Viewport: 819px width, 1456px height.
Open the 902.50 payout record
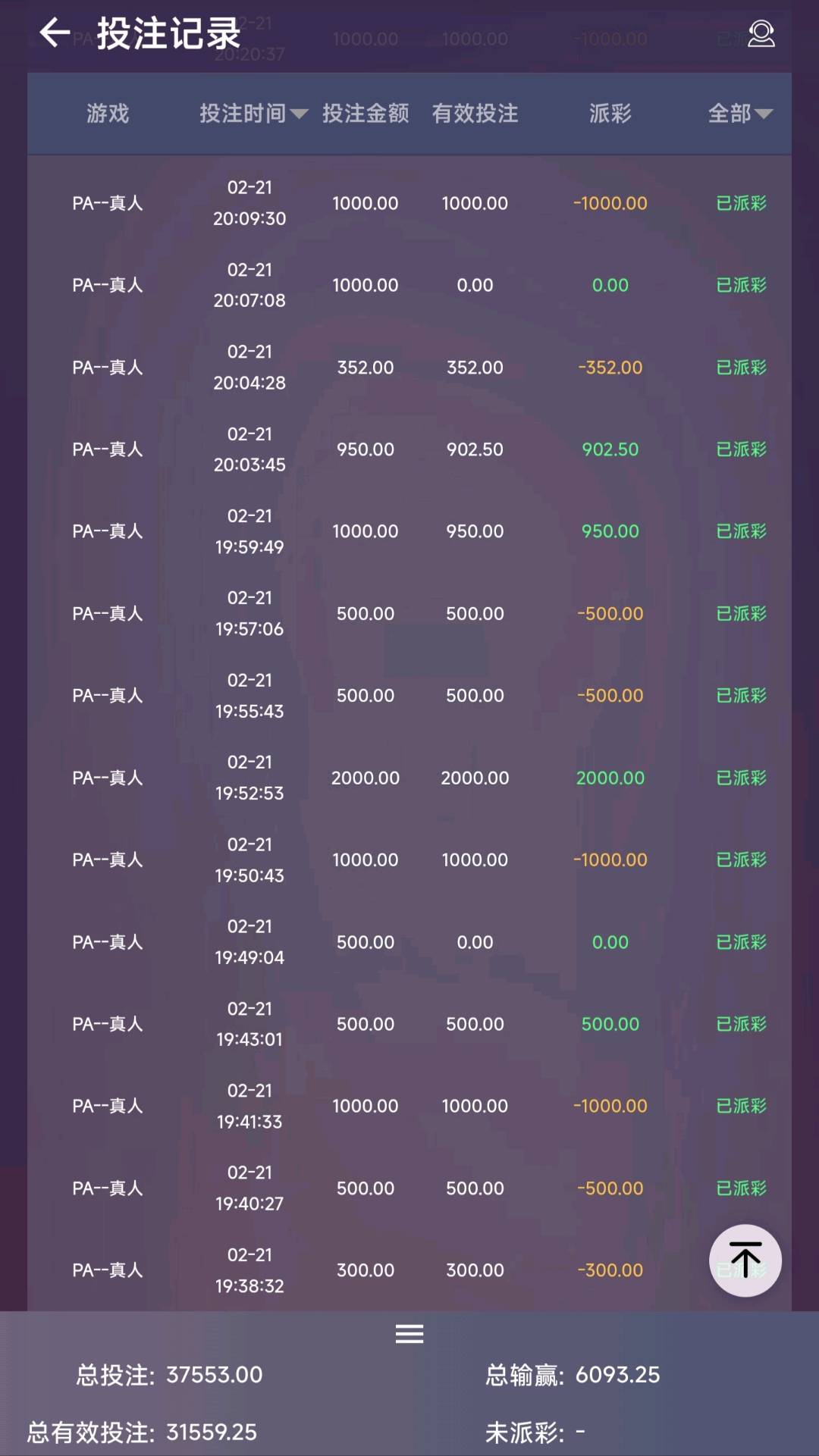[x=610, y=449]
